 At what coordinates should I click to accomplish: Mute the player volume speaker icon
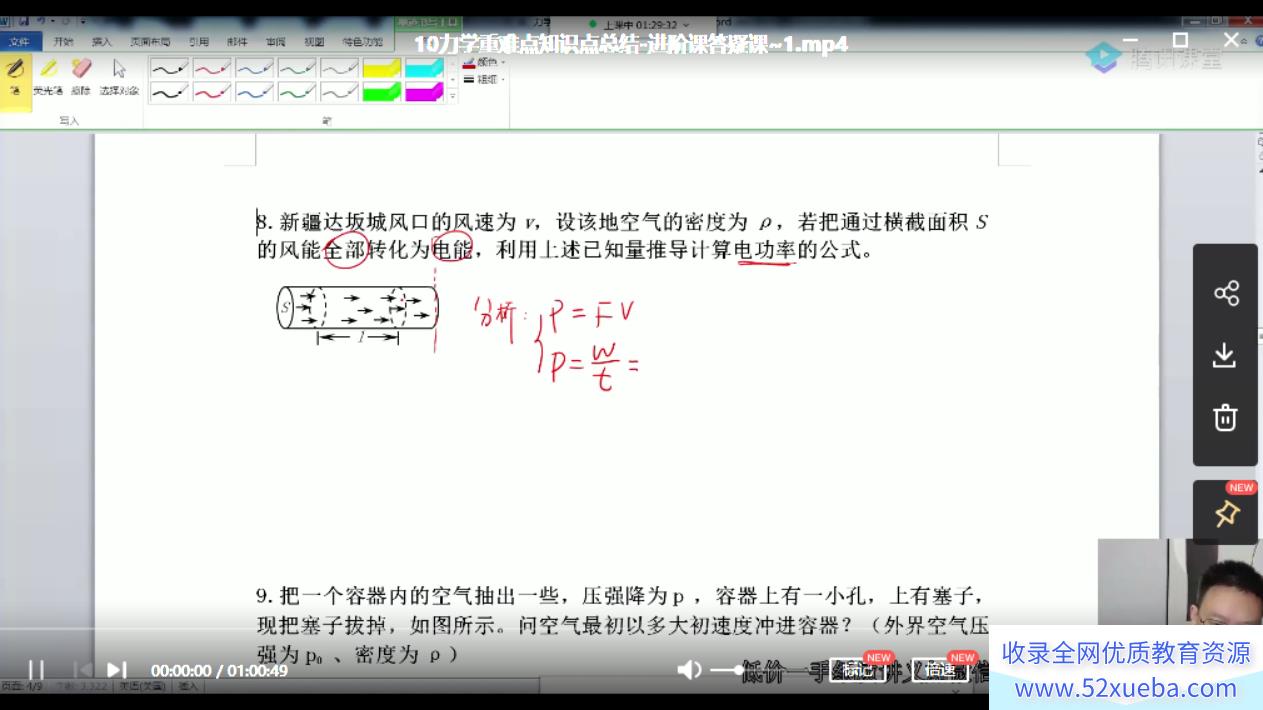tap(689, 670)
